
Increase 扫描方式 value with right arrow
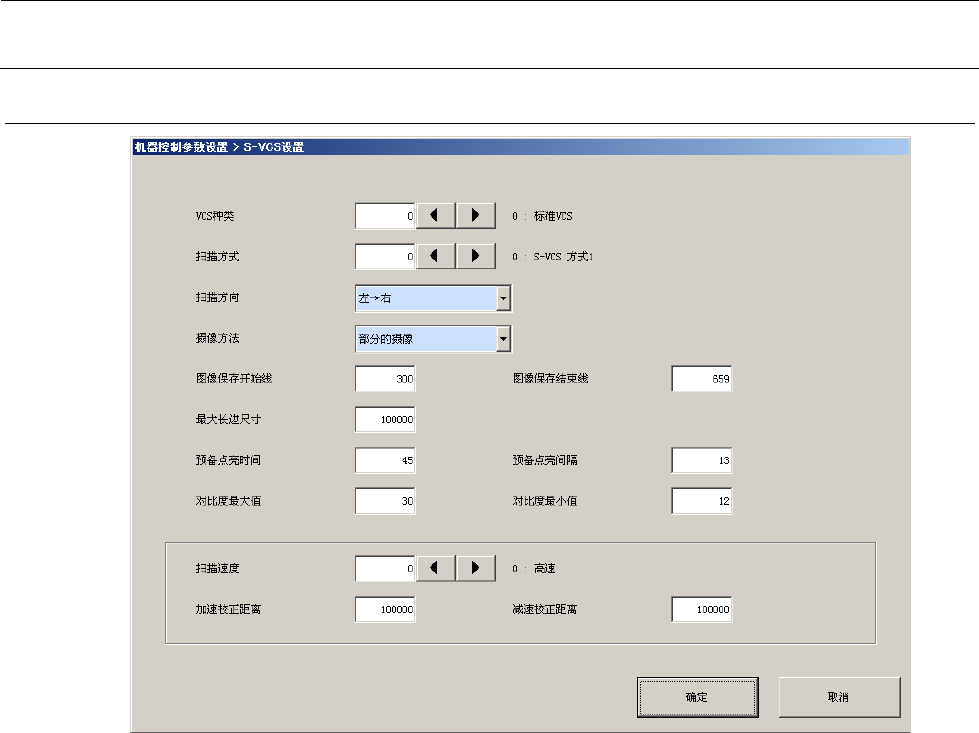[x=476, y=257]
